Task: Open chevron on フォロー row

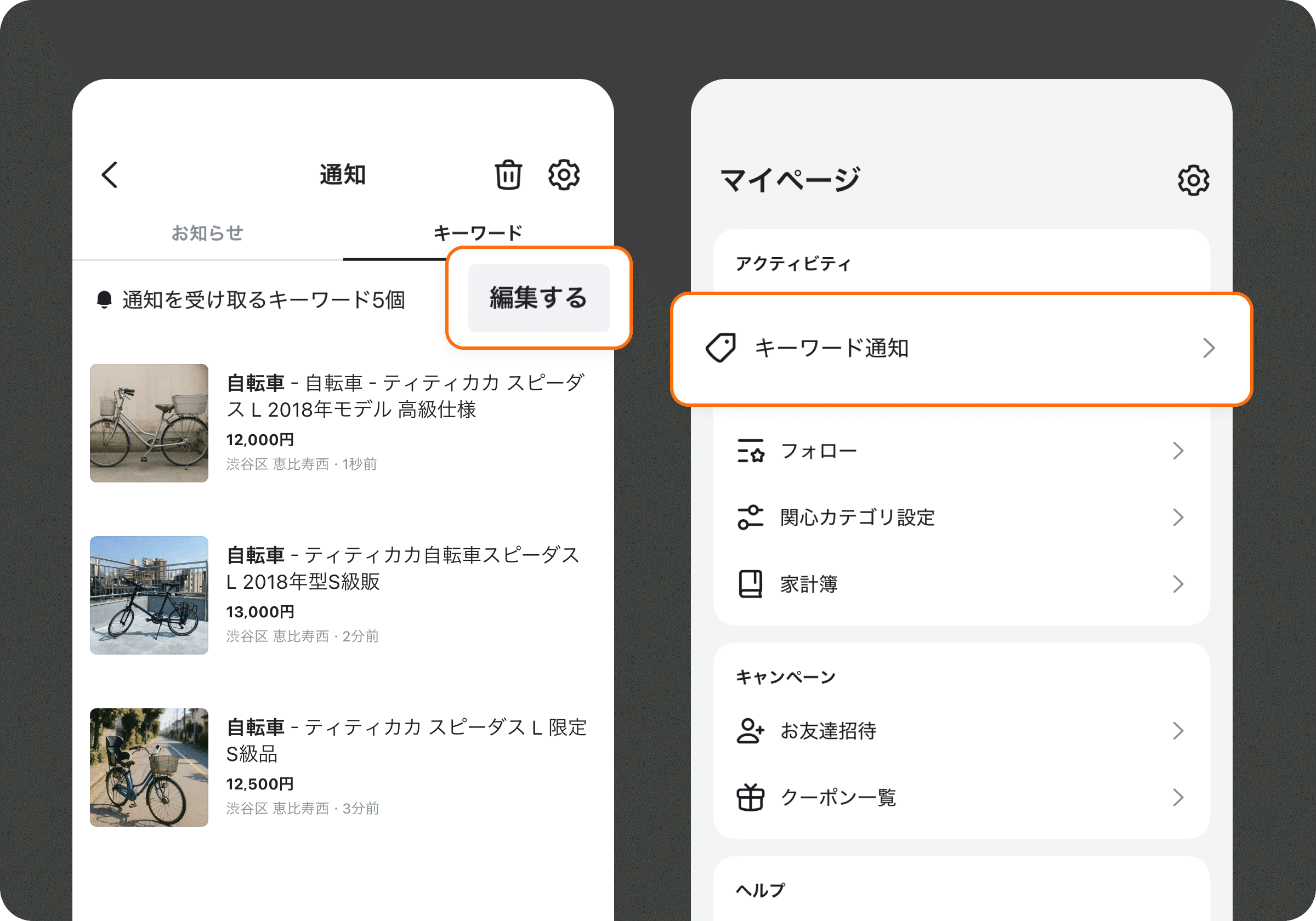Action: pyautogui.click(x=1178, y=451)
